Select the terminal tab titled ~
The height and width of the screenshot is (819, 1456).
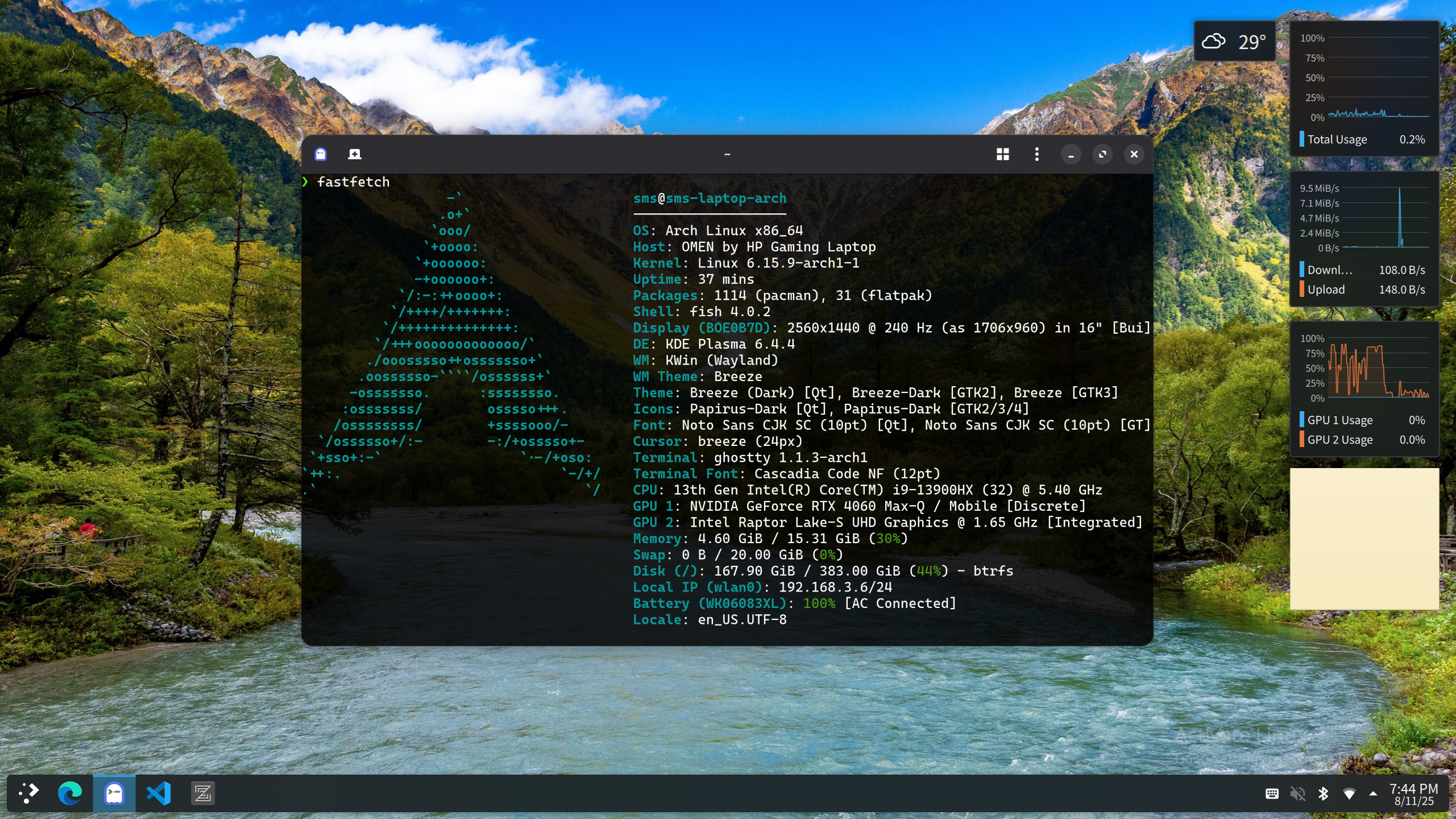click(x=726, y=154)
